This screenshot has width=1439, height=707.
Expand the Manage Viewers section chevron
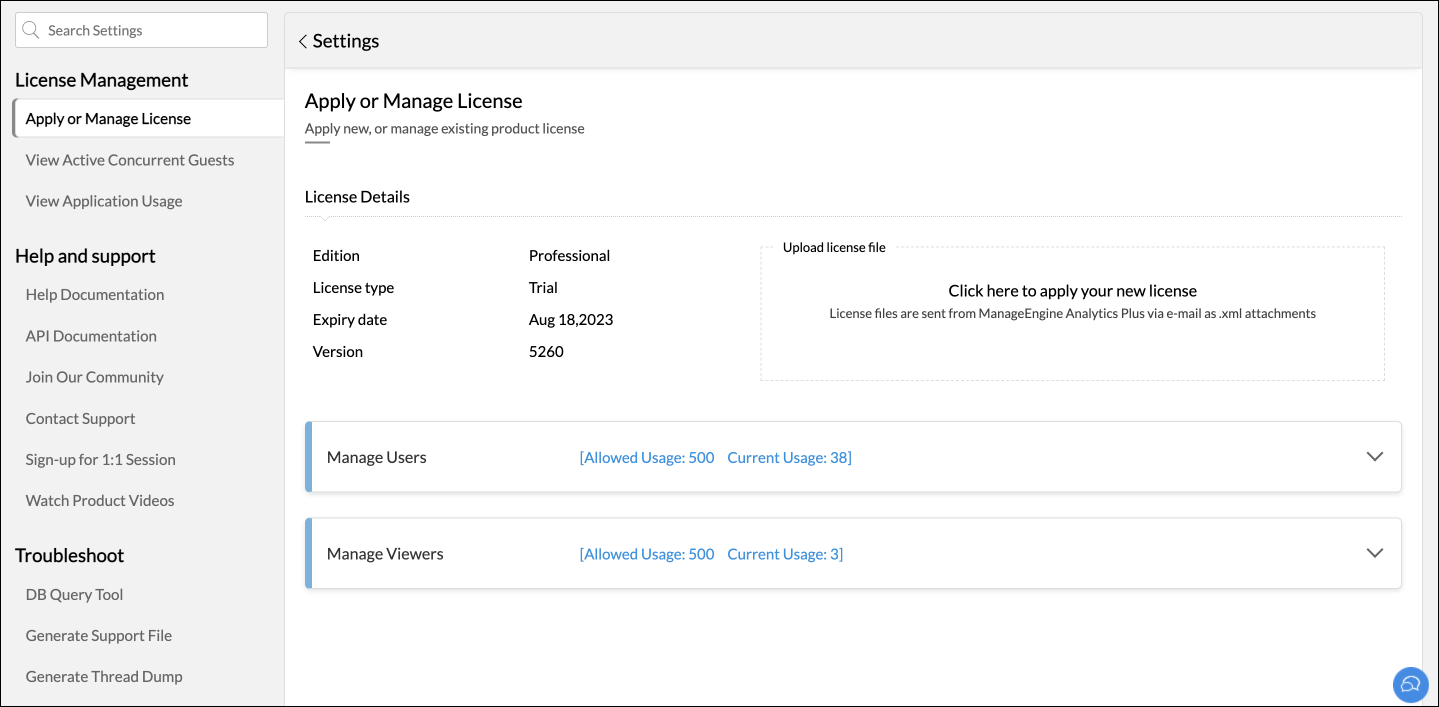[1374, 554]
